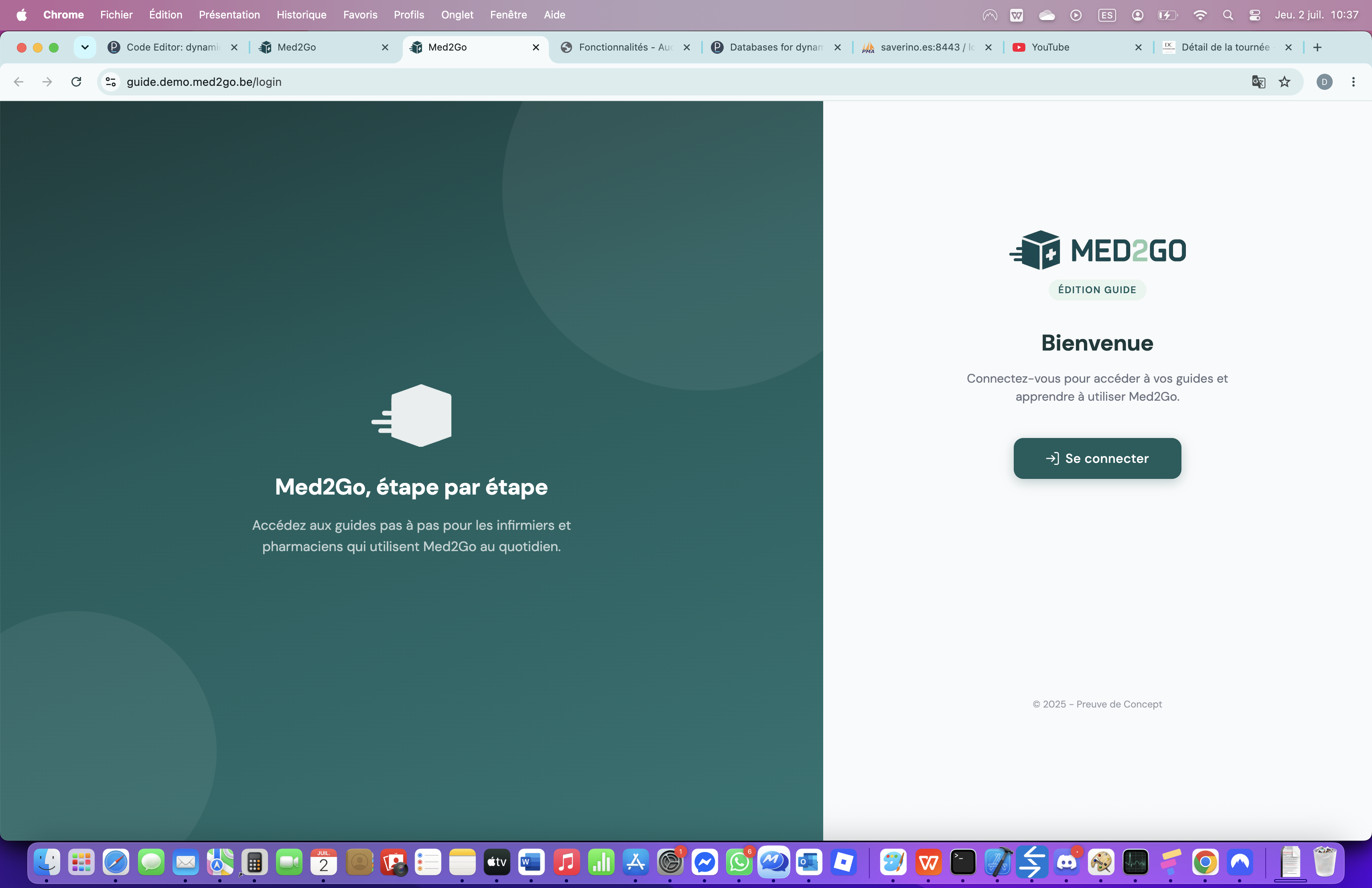The width and height of the screenshot is (1372, 888).
Task: Open the Historique menu
Action: pos(302,15)
